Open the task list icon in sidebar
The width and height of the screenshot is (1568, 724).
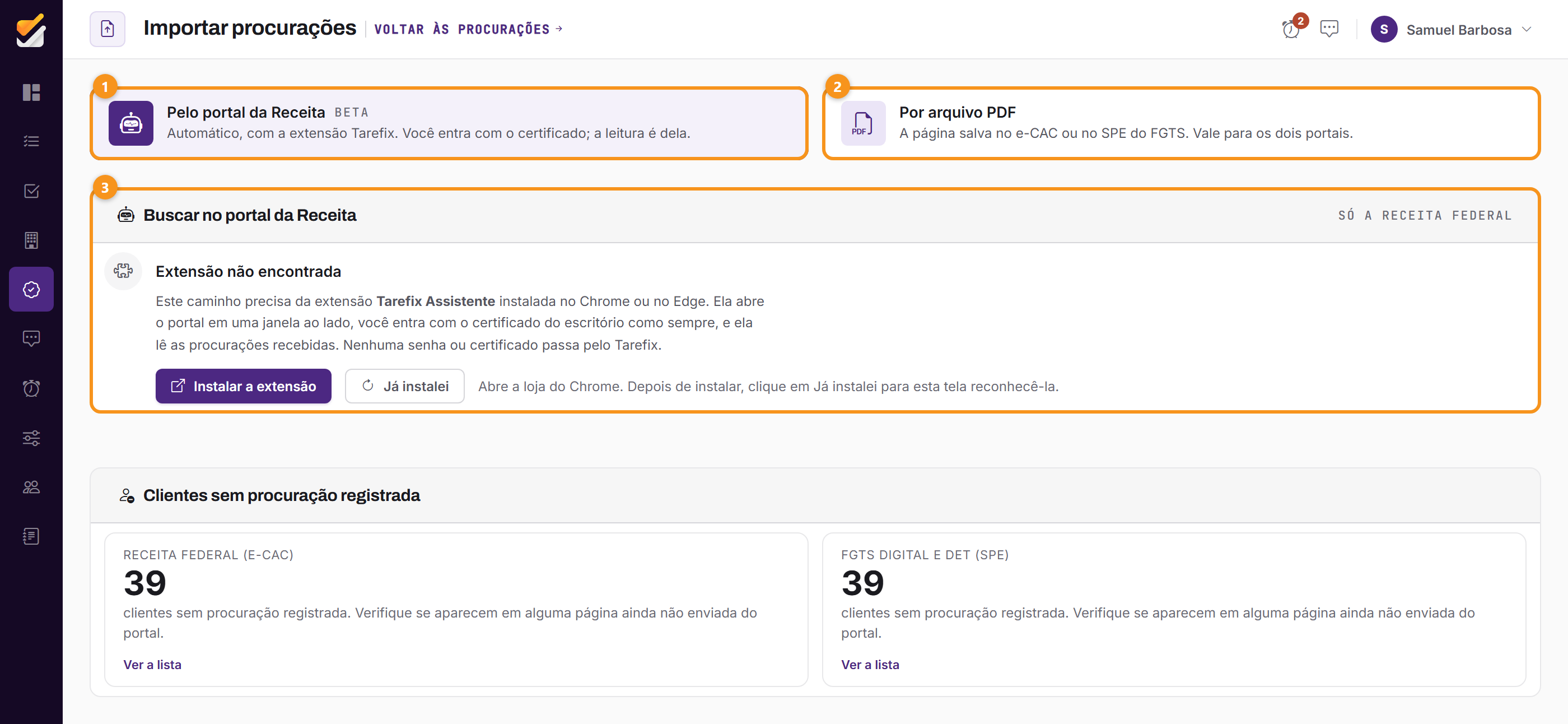pos(31,141)
